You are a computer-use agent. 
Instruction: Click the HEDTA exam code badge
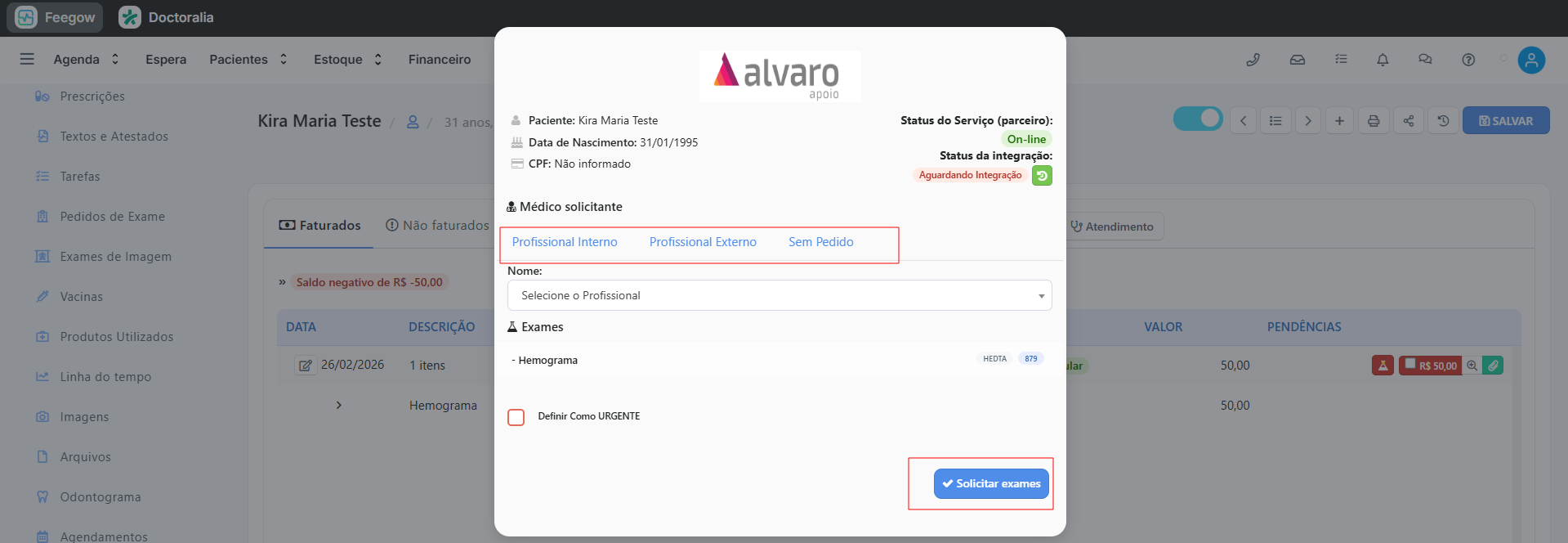coord(994,359)
